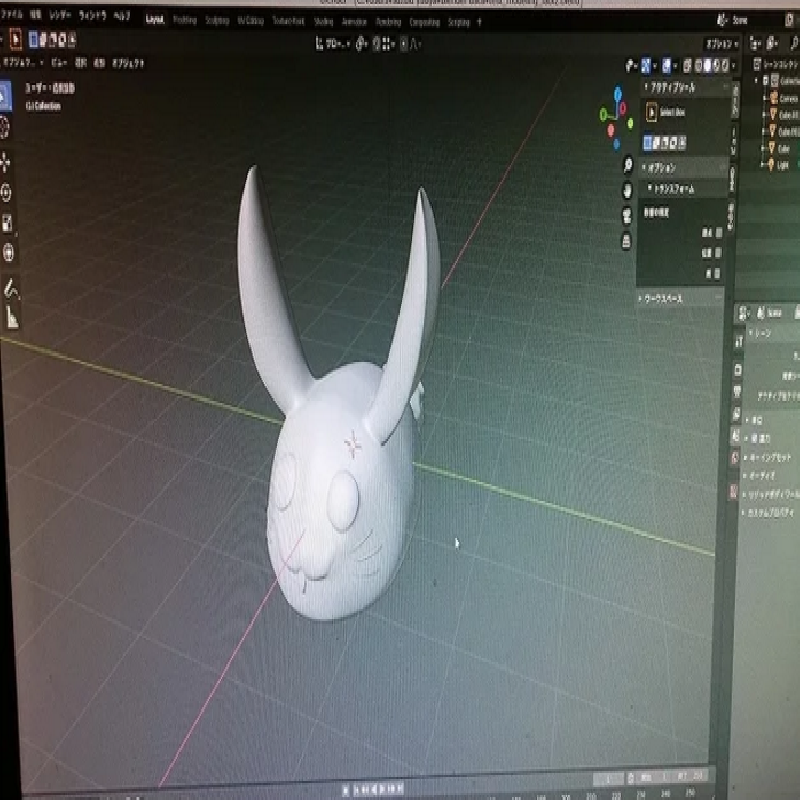Select the Annotate tool in the left toolbar
The image size is (800, 800).
(10, 289)
